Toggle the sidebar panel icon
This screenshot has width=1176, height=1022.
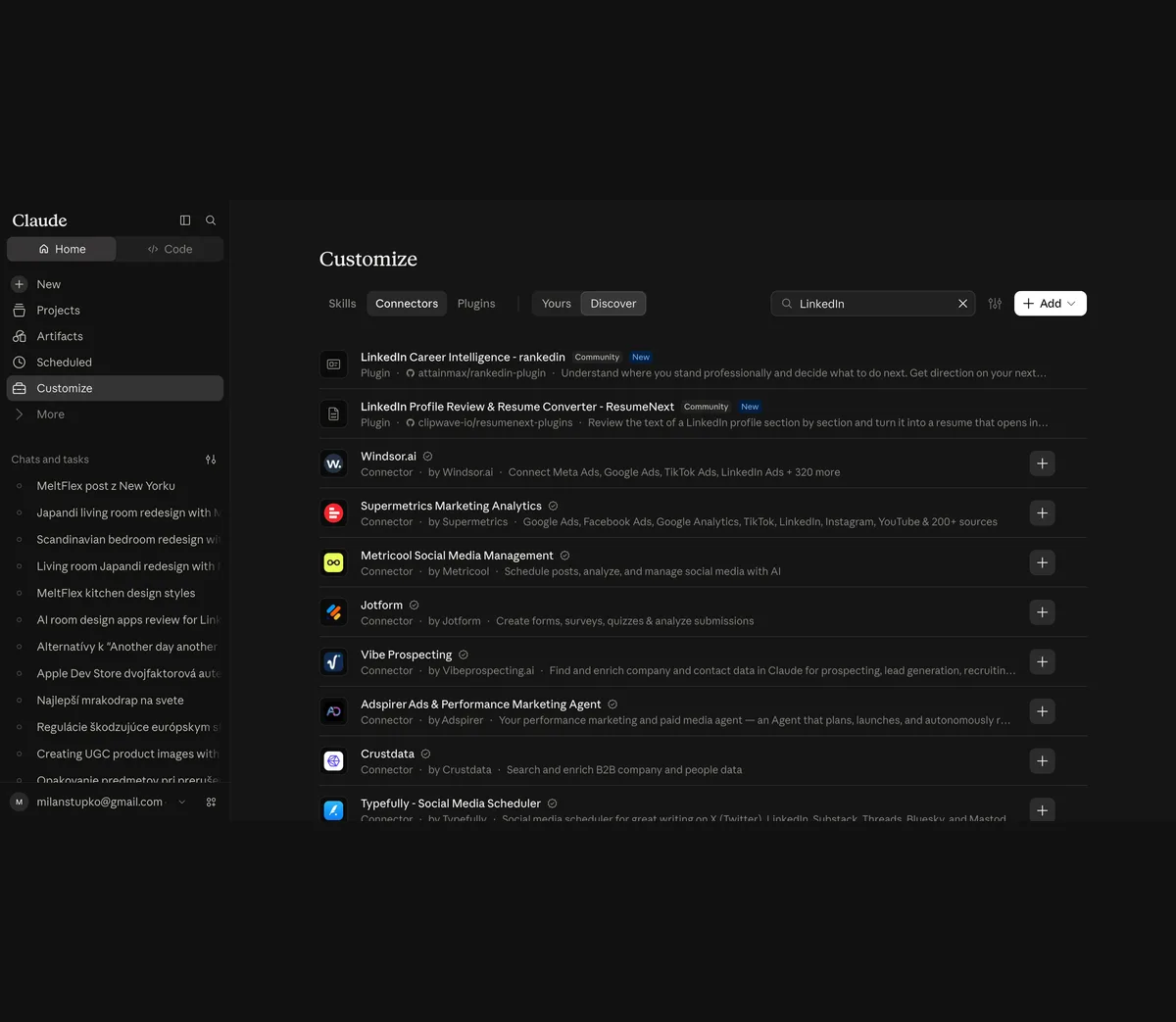[185, 220]
